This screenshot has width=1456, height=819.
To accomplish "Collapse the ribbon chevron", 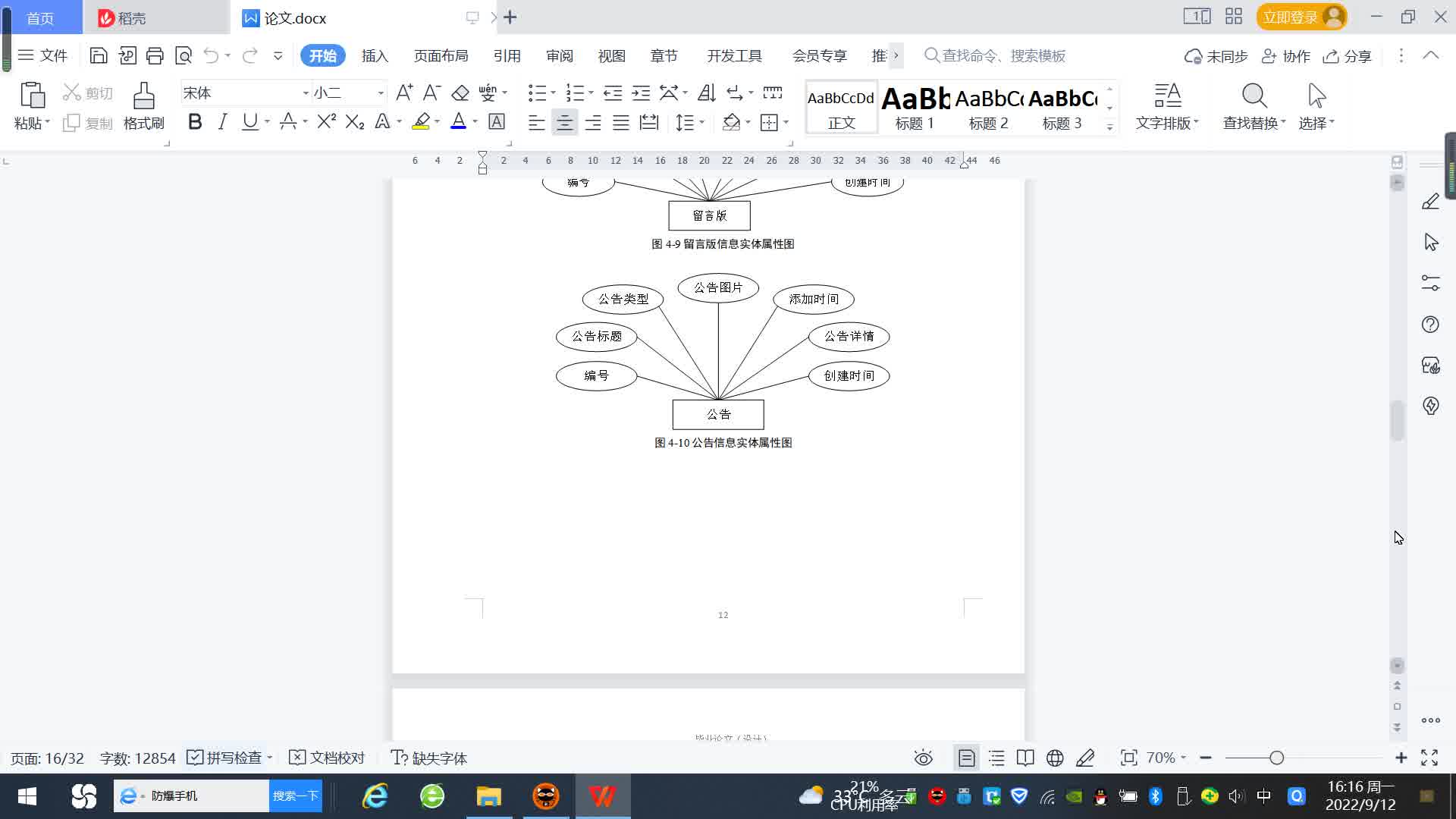I will [1430, 55].
